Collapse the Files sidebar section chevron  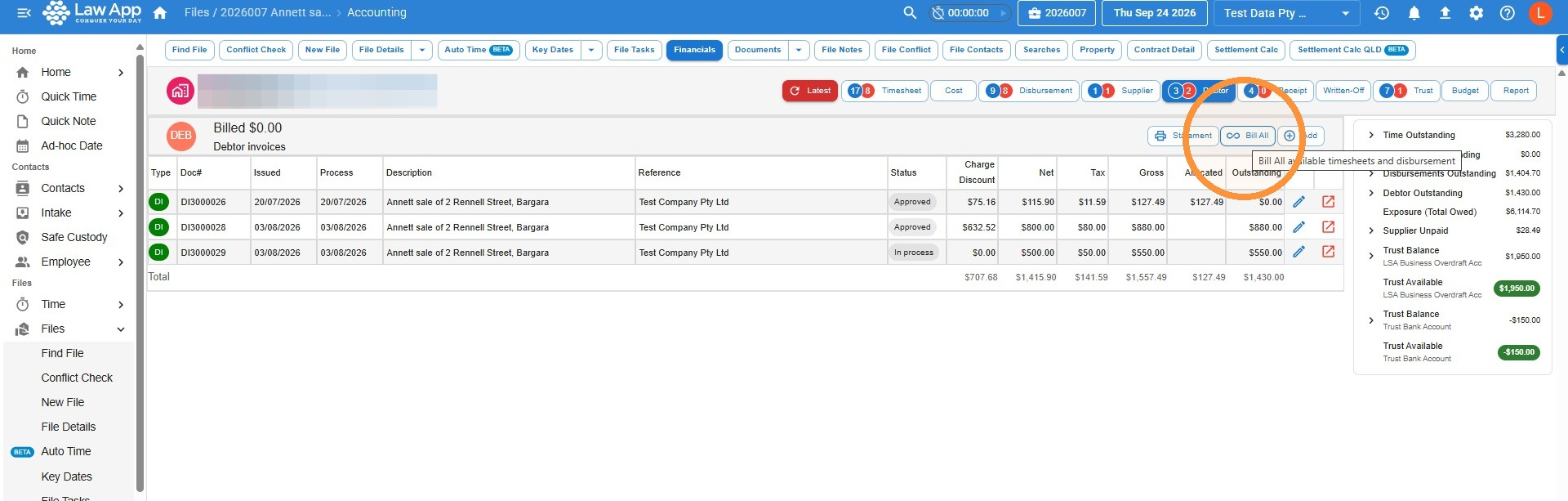(x=121, y=329)
